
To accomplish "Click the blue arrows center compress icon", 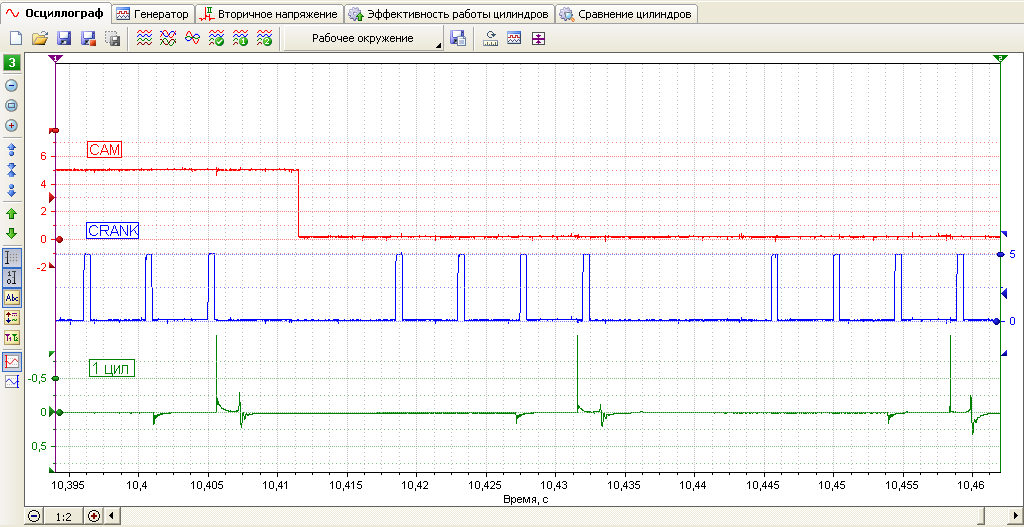I will 11,170.
